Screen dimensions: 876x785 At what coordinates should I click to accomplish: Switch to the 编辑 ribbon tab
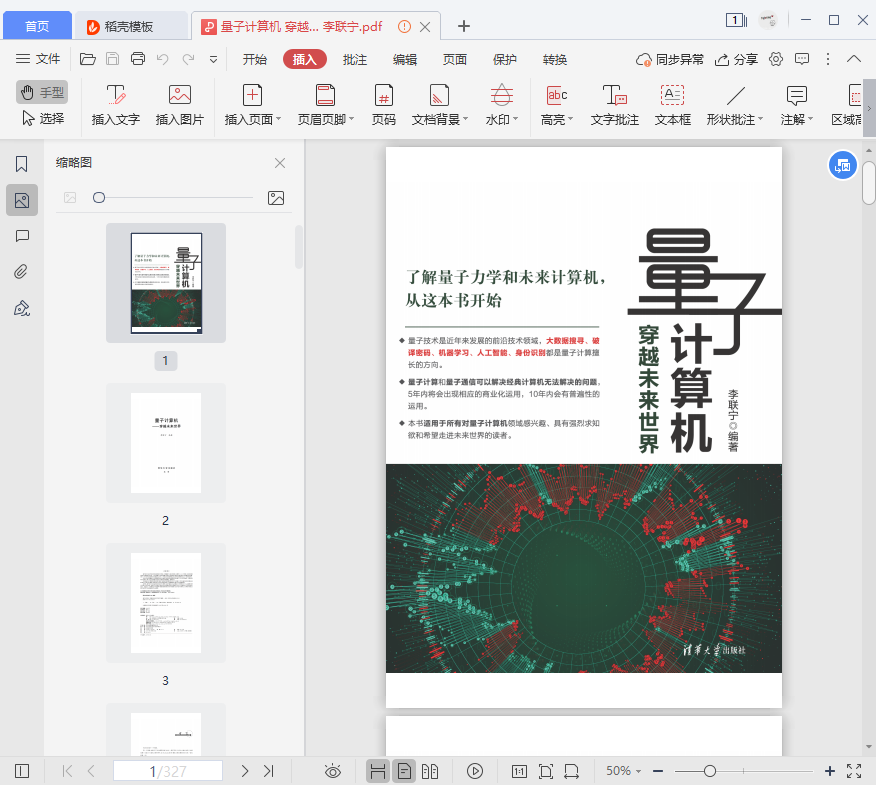(x=405, y=59)
